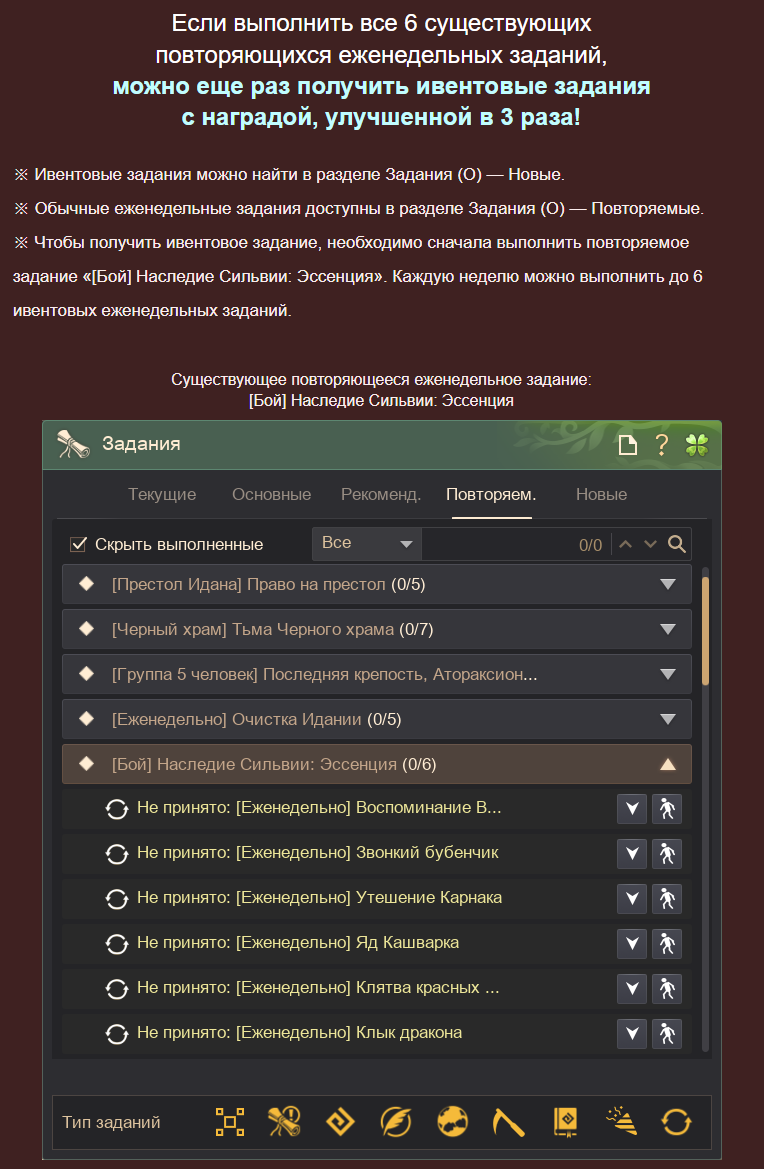Select the pickaxe quest type icon
The height and width of the screenshot is (1169, 764).
[508, 1122]
